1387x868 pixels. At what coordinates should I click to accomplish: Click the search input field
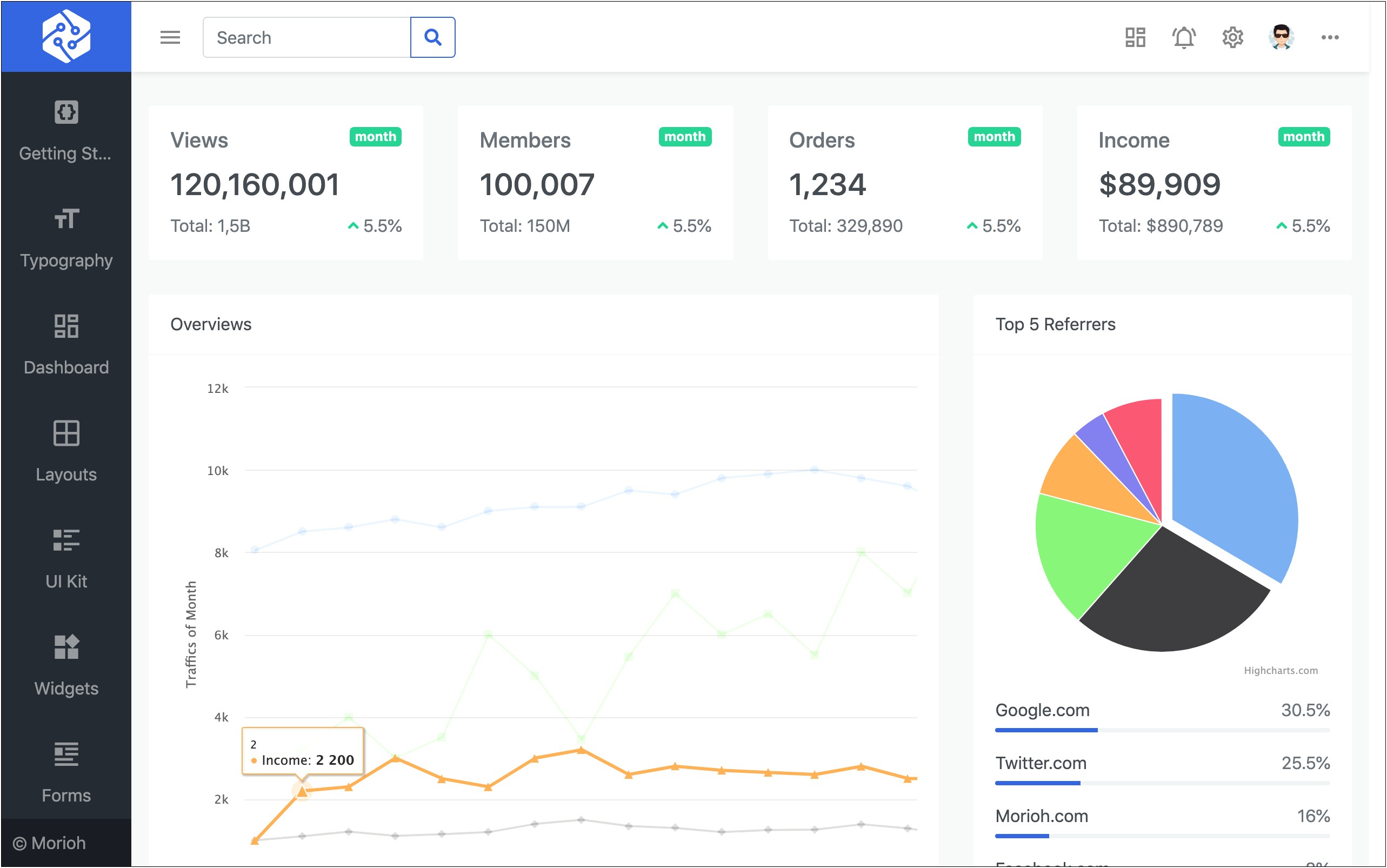click(306, 37)
